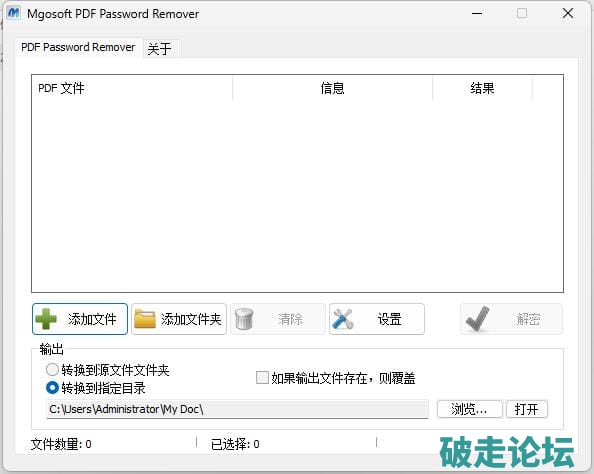
Task: Switch to the 关于 tab
Action: 159,48
